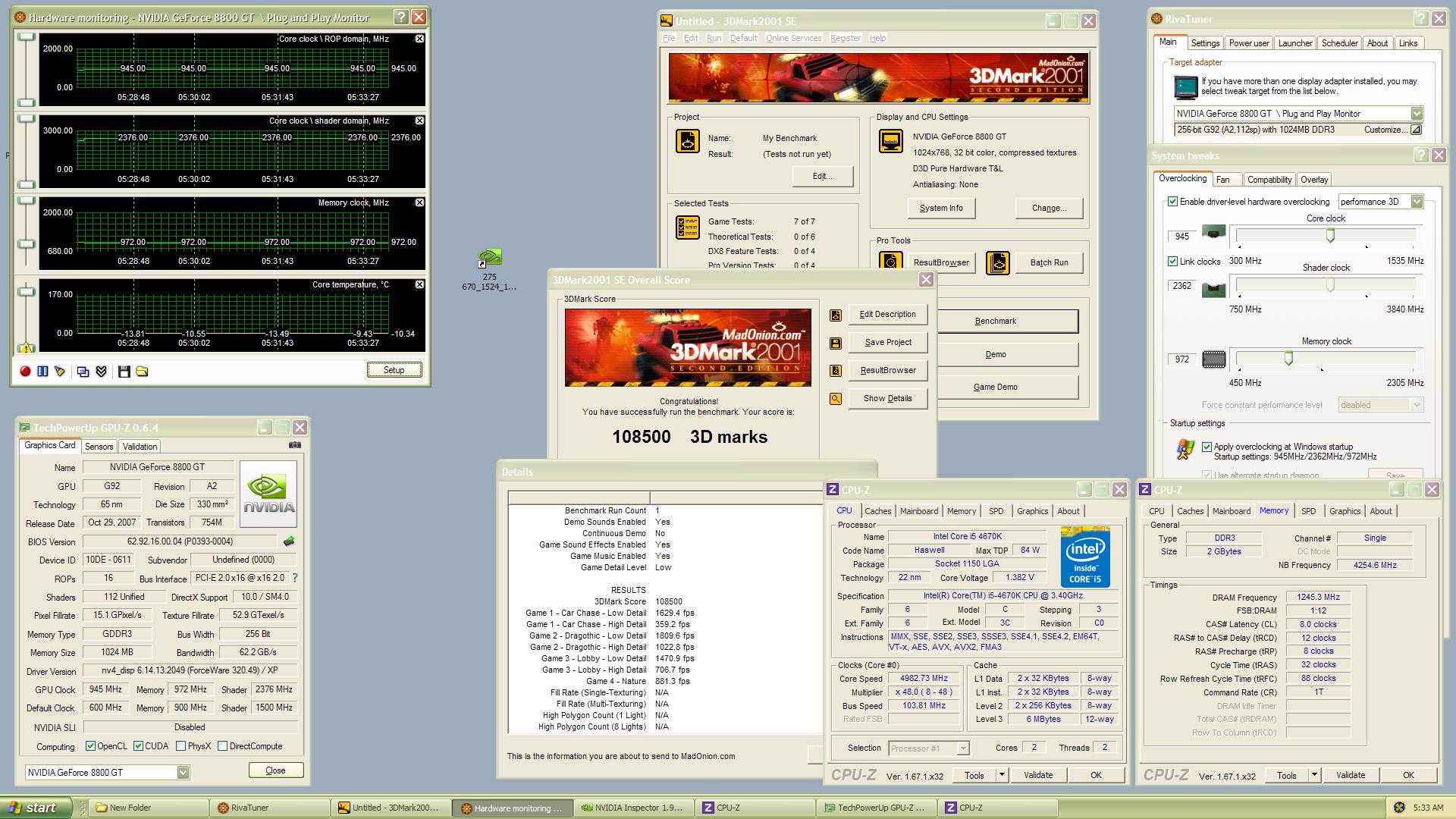Switch to SPD tab in CPU-Z Memory window
This screenshot has width=1456, height=819.
(1308, 511)
